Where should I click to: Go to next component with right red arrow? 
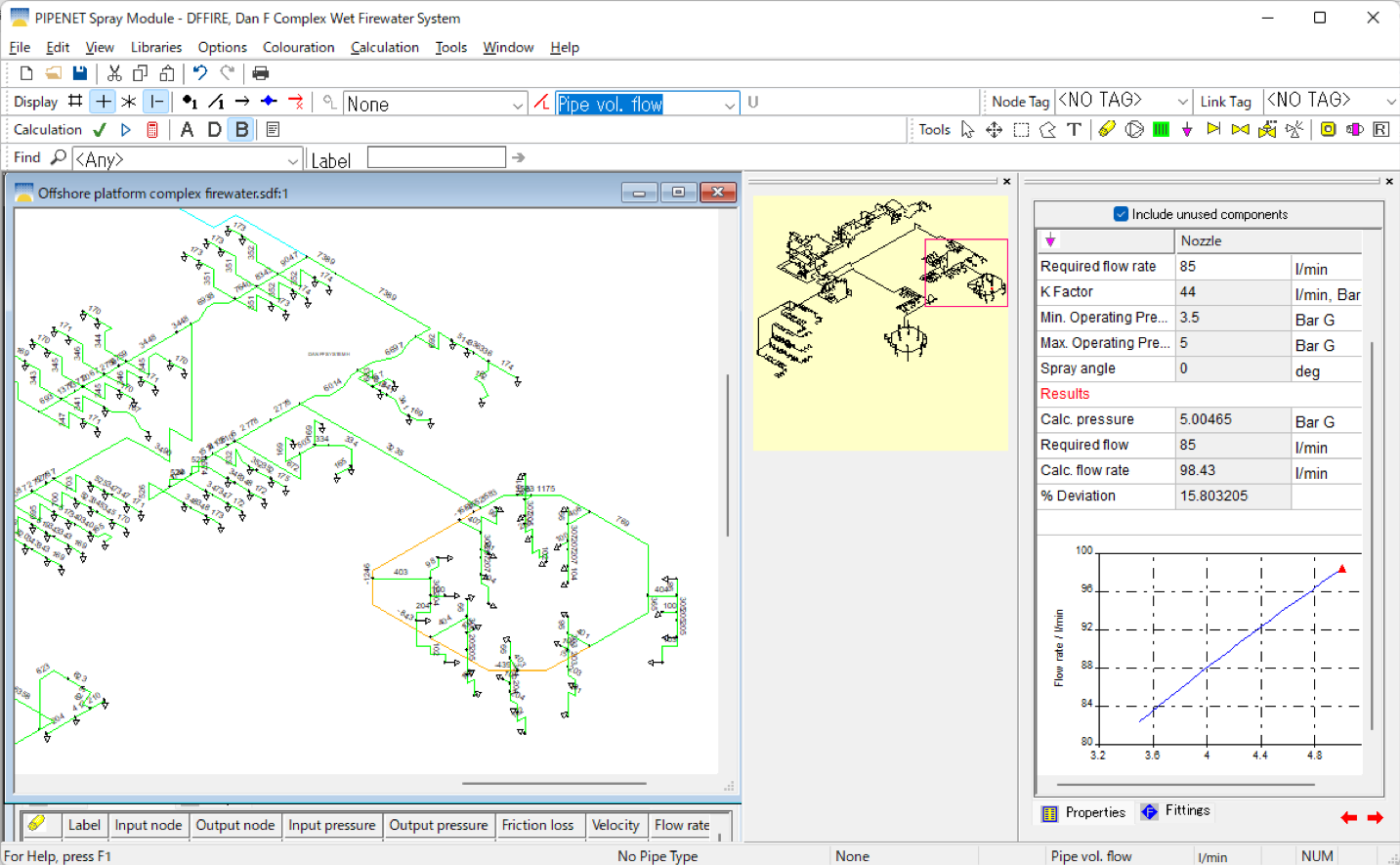coord(1375,817)
